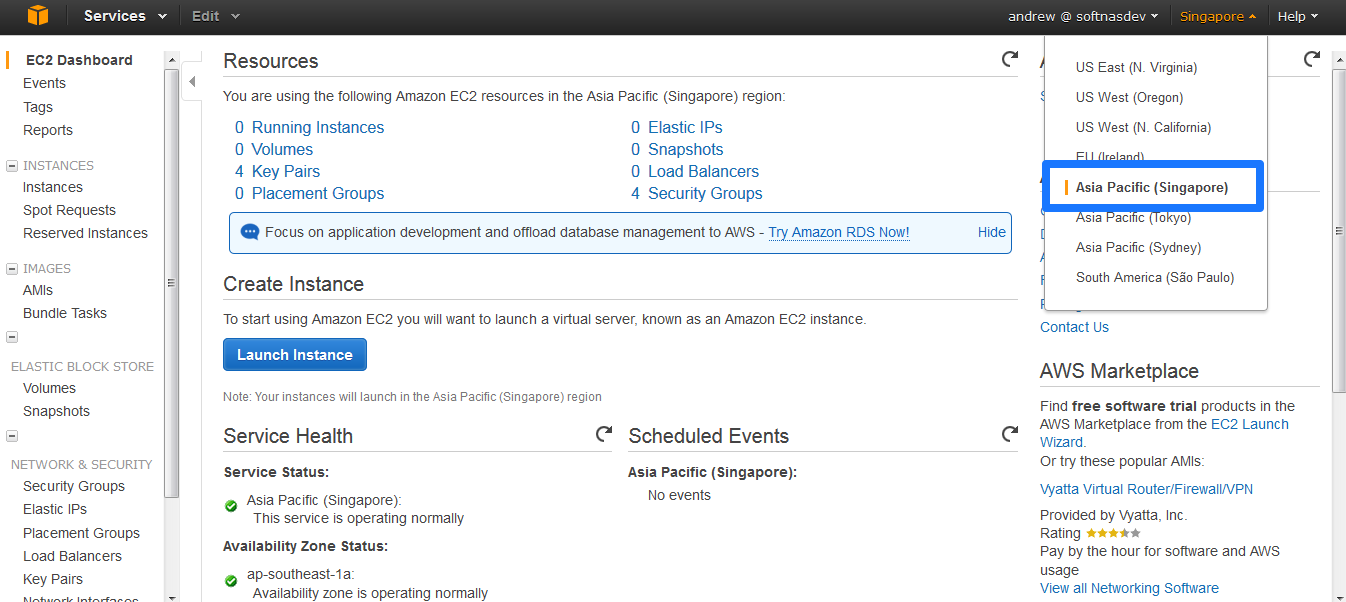Open the andrew @ softnasdev account menu
The height and width of the screenshot is (602, 1346).
point(1083,16)
